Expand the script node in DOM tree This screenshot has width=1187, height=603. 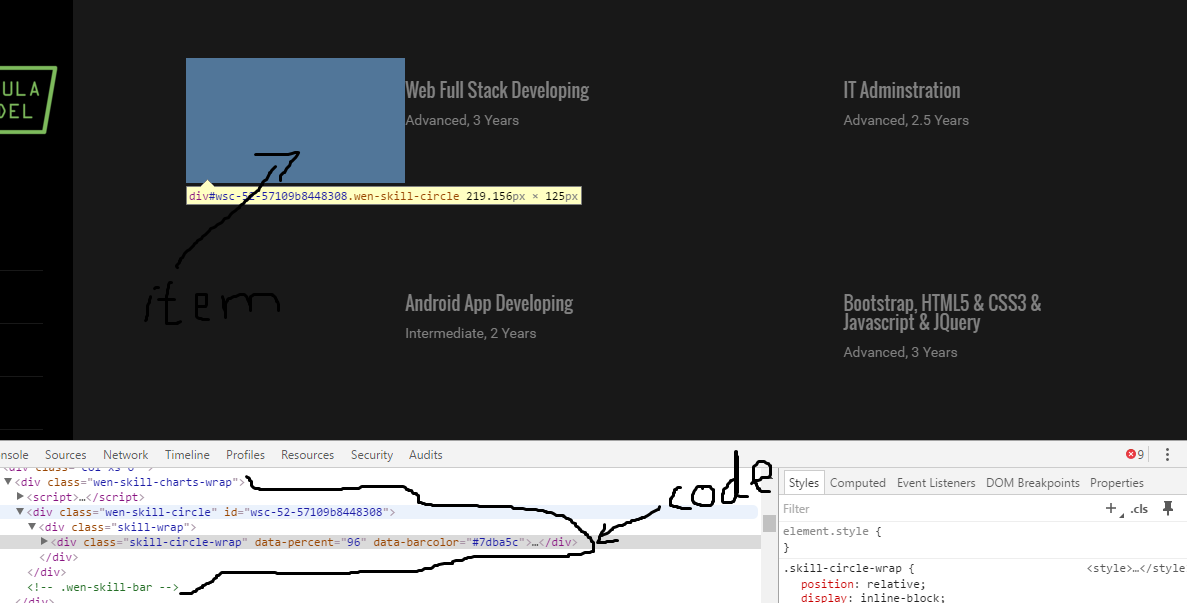coord(20,497)
